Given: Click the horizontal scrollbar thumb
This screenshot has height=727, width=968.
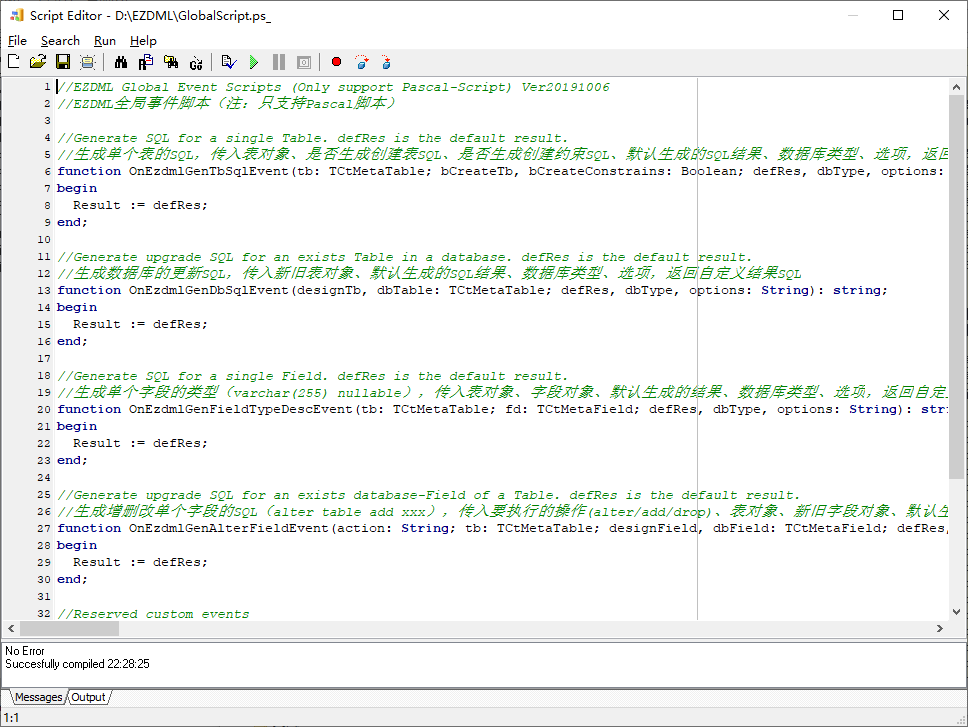Looking at the screenshot, I should coord(69,628).
